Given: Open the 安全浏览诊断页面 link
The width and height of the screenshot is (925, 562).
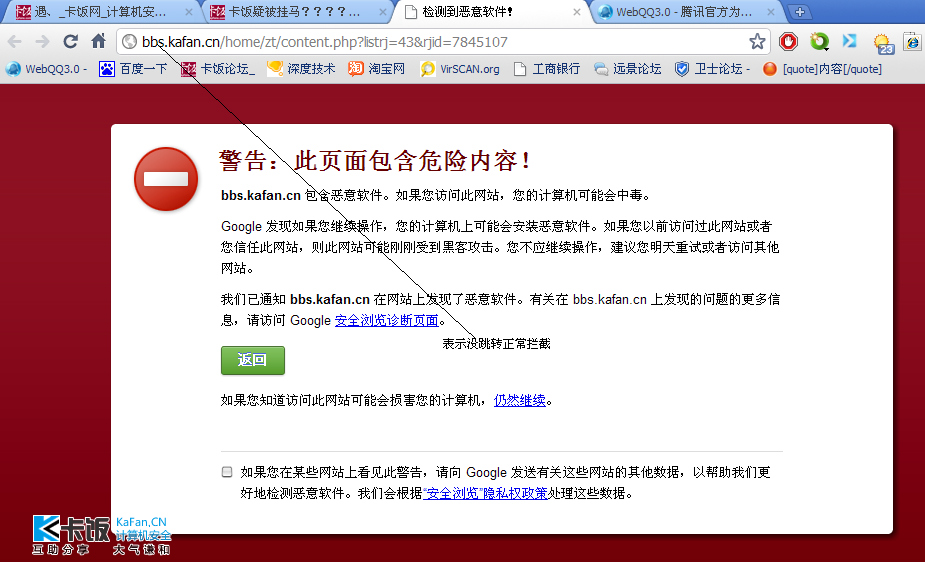Looking at the screenshot, I should point(386,320).
